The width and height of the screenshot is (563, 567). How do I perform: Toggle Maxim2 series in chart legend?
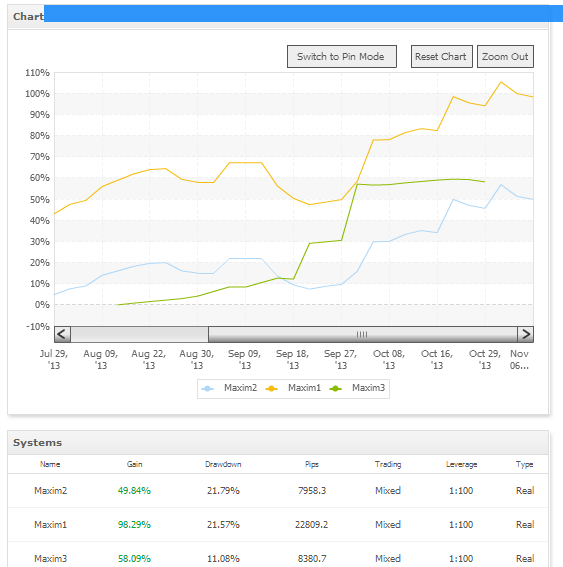coord(230,388)
